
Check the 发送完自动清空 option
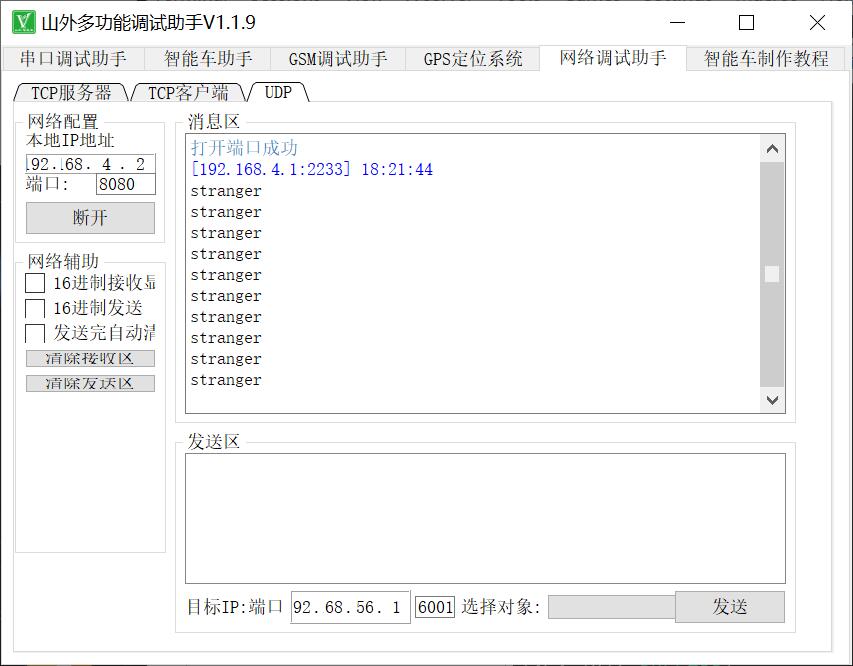[x=33, y=333]
